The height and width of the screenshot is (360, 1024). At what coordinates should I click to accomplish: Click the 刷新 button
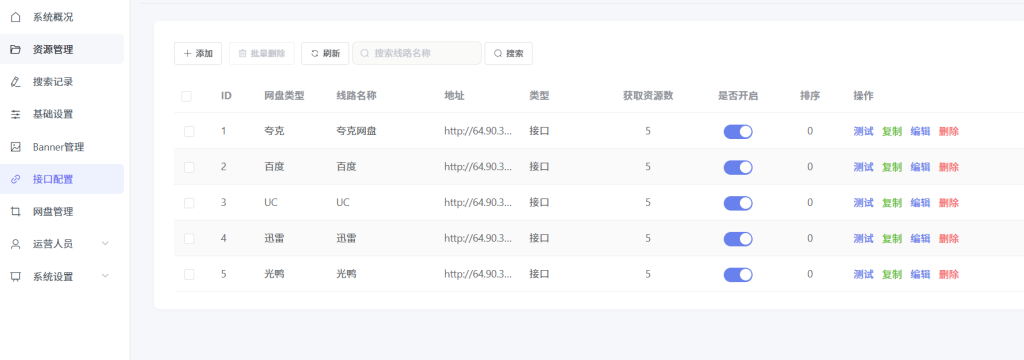pos(325,54)
